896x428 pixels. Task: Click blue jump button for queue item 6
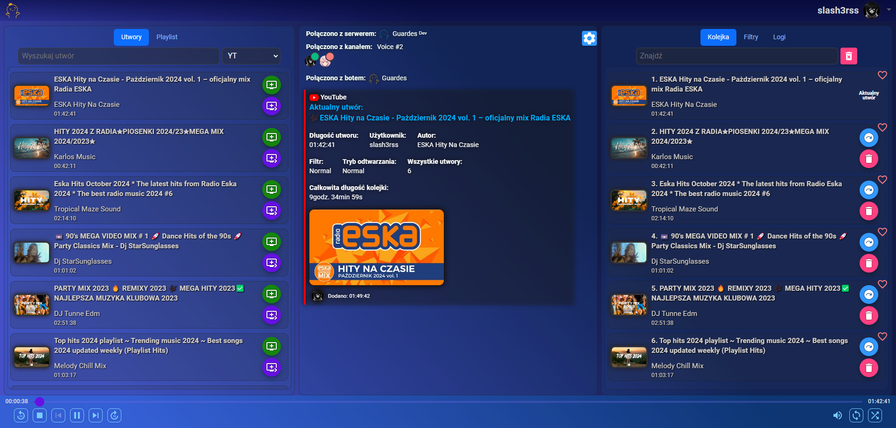pos(869,347)
